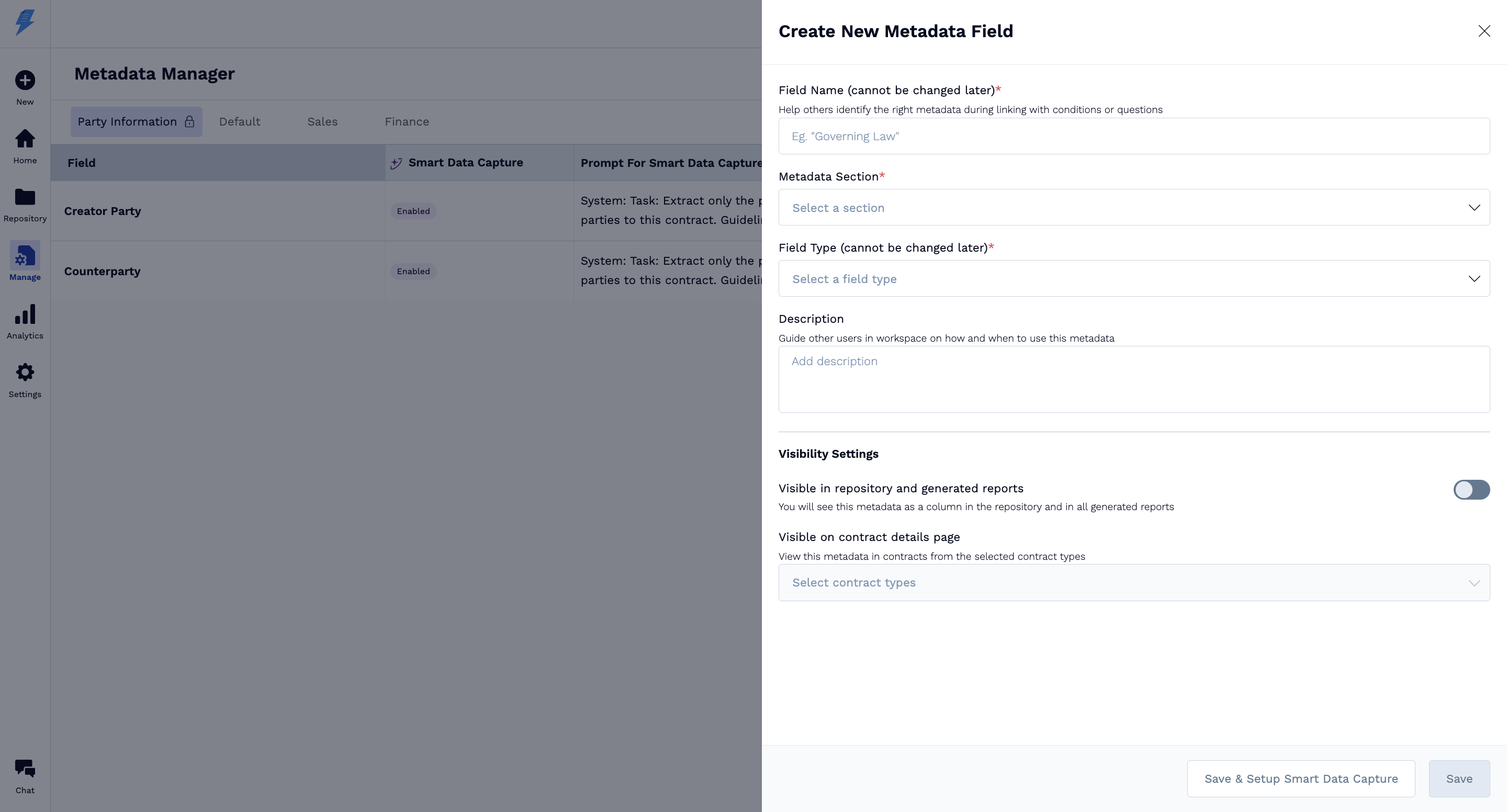The height and width of the screenshot is (812, 1507).
Task: Open the Metadata Section dropdown
Action: pos(1133,208)
